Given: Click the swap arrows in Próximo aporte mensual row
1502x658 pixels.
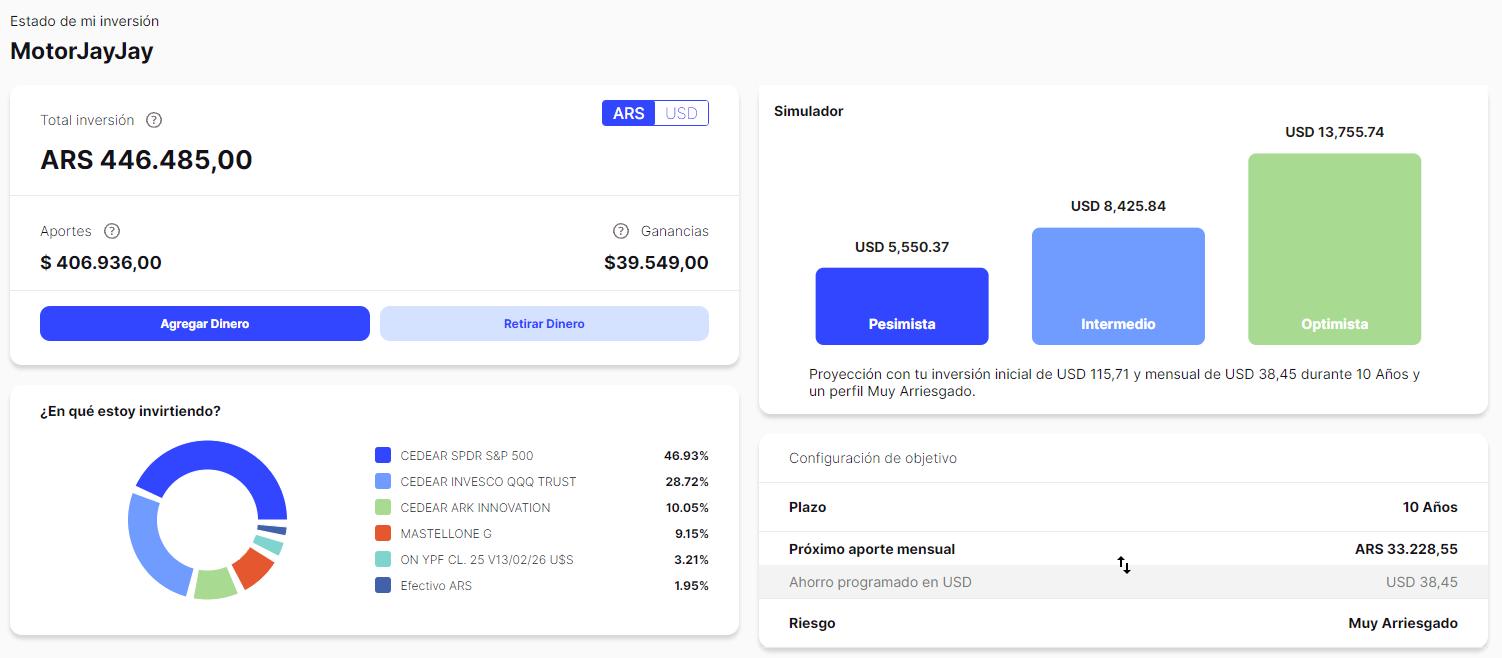Looking at the screenshot, I should pyautogui.click(x=1123, y=565).
